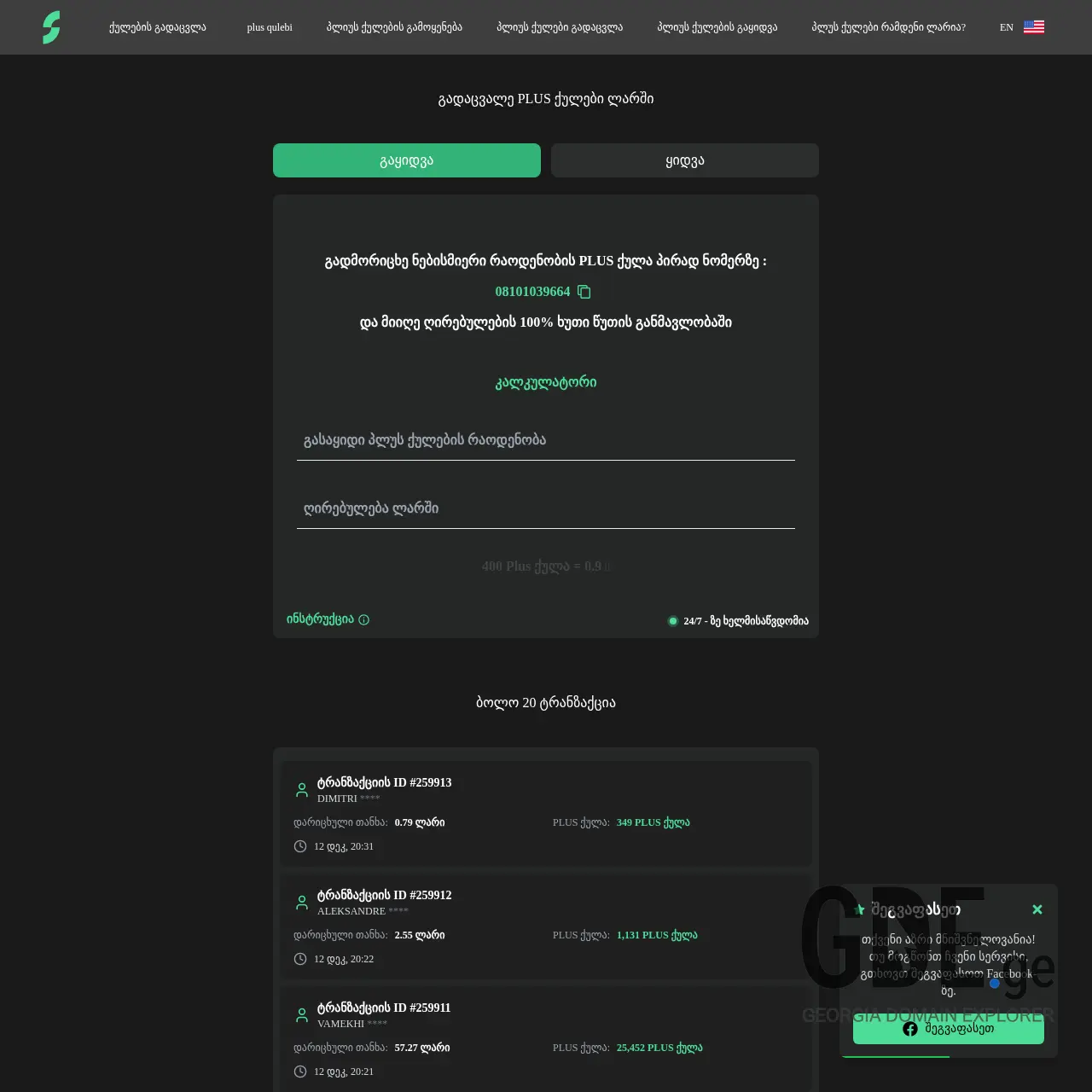Click the US flag icon in the header
Viewport: 1092px width, 1092px height.
tap(1034, 26)
